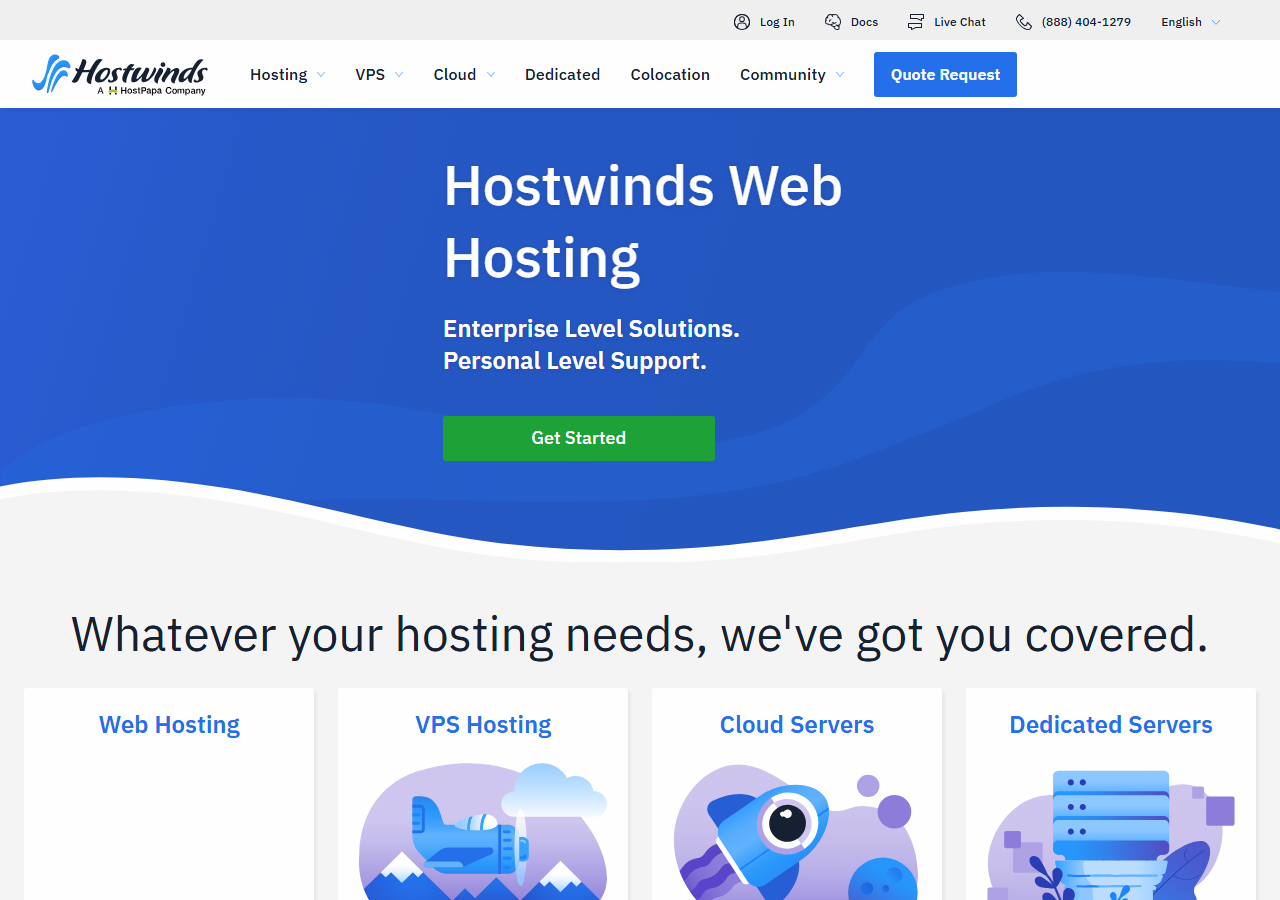Image resolution: width=1280 pixels, height=900 pixels.
Task: Open the Log In link
Action: click(x=777, y=22)
